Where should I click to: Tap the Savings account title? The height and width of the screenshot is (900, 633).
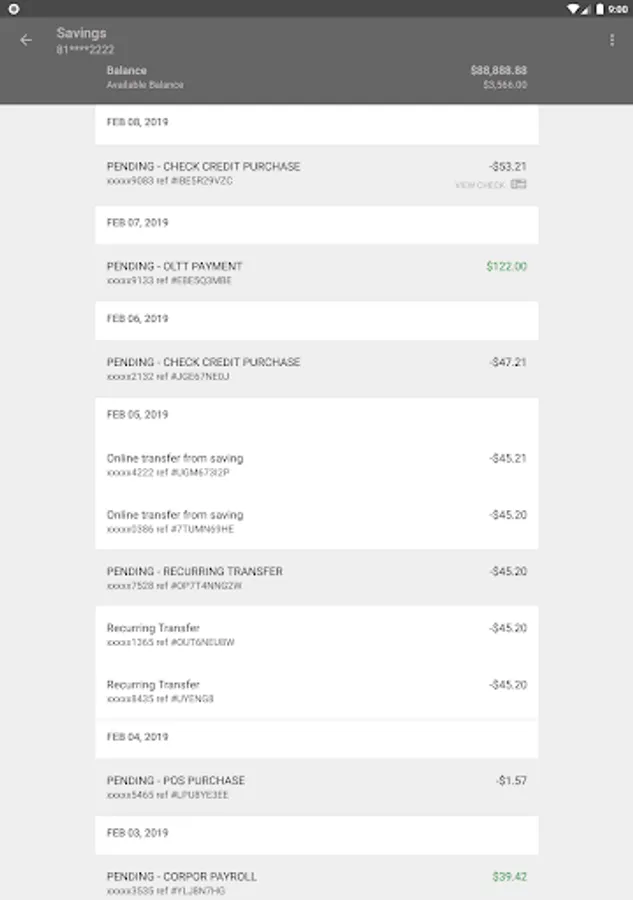coord(81,33)
